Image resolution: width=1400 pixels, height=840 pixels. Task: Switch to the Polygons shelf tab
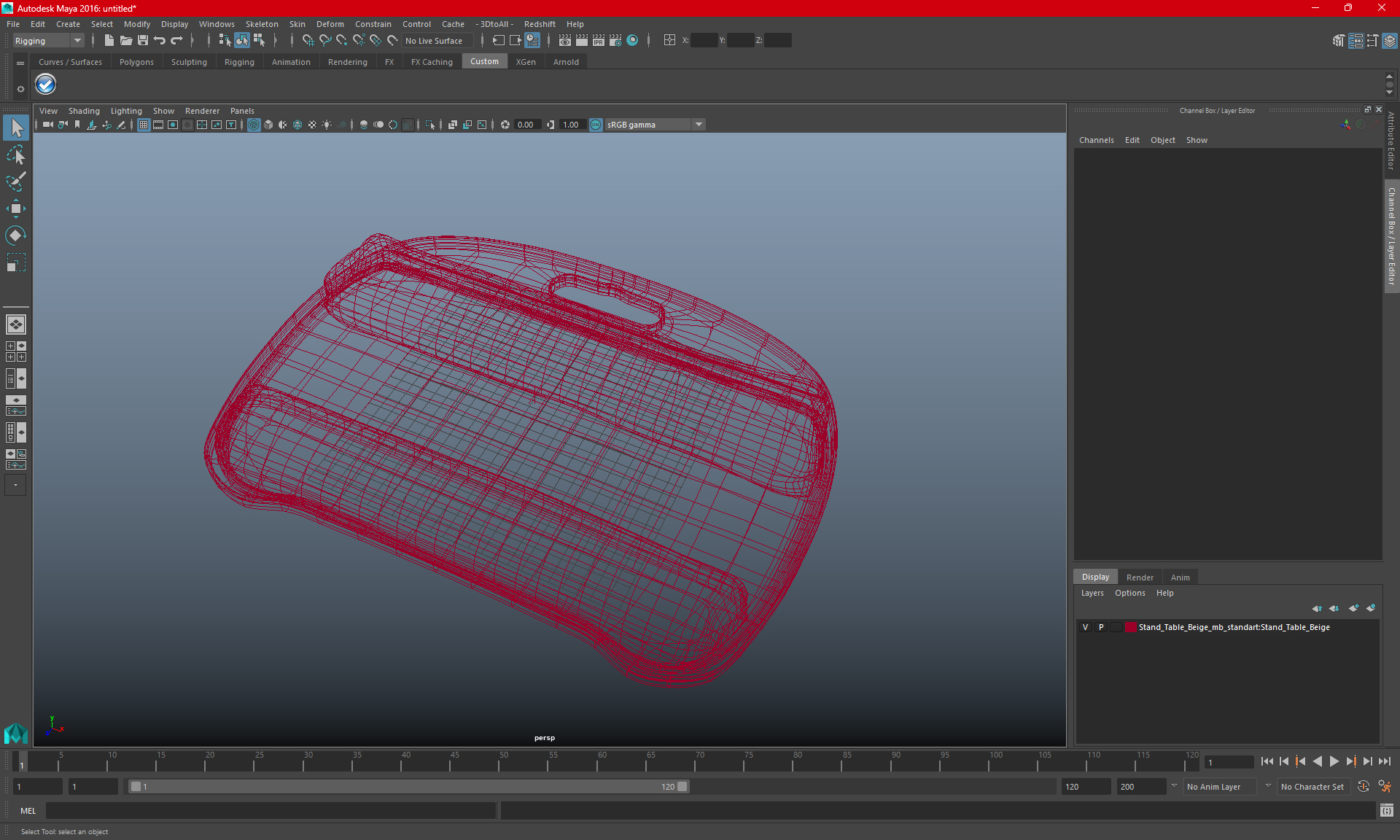point(136,62)
